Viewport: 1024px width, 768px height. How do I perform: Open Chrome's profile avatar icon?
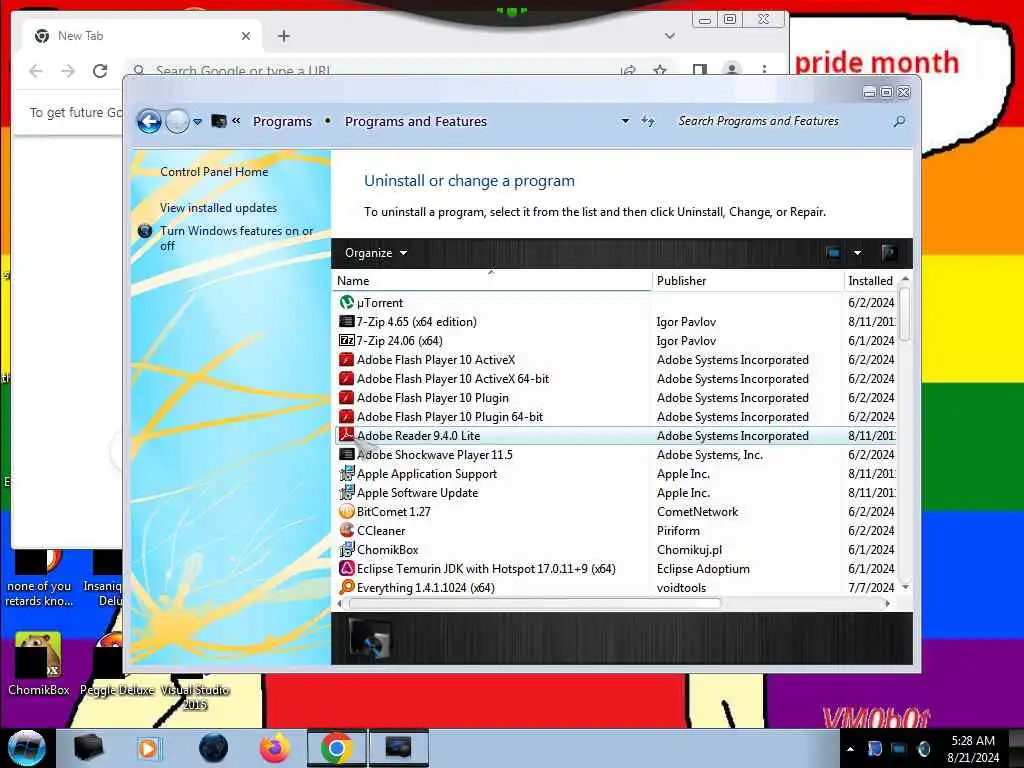(731, 69)
